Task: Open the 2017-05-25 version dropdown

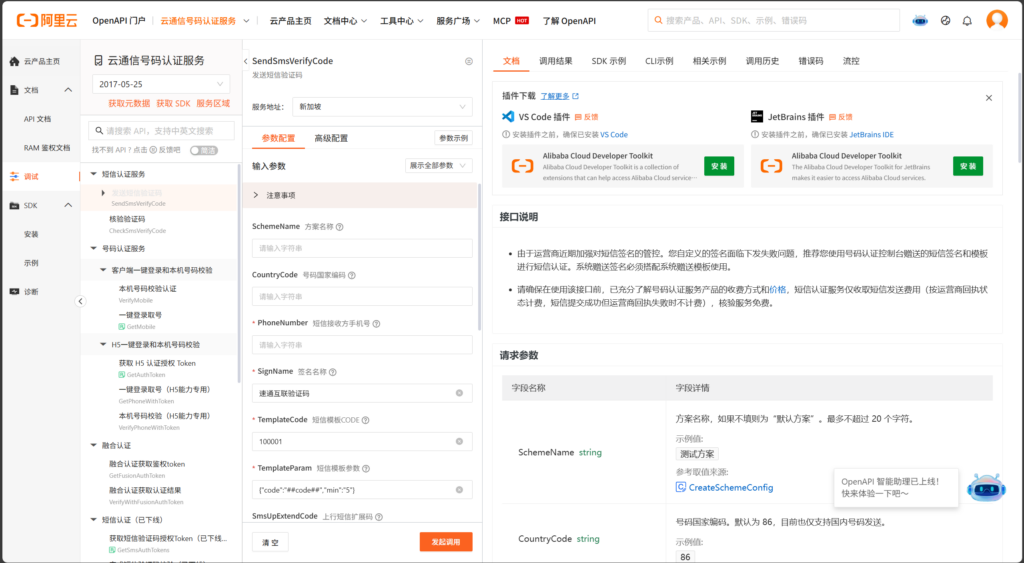Action: (x=161, y=85)
